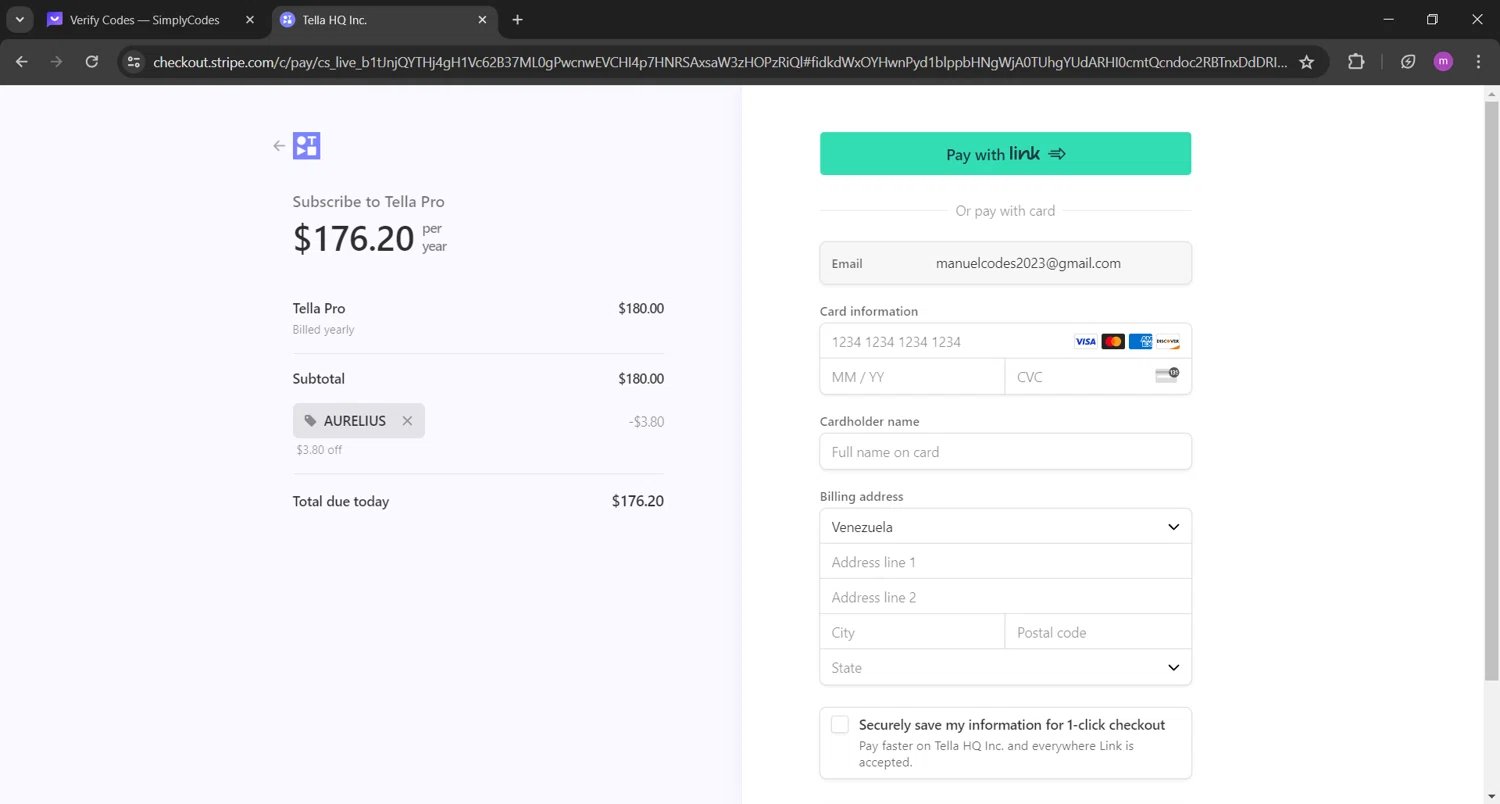This screenshot has width=1500, height=804.
Task: Switch to the Verify Codes — SimplyCodes tab
Action: [x=152, y=20]
